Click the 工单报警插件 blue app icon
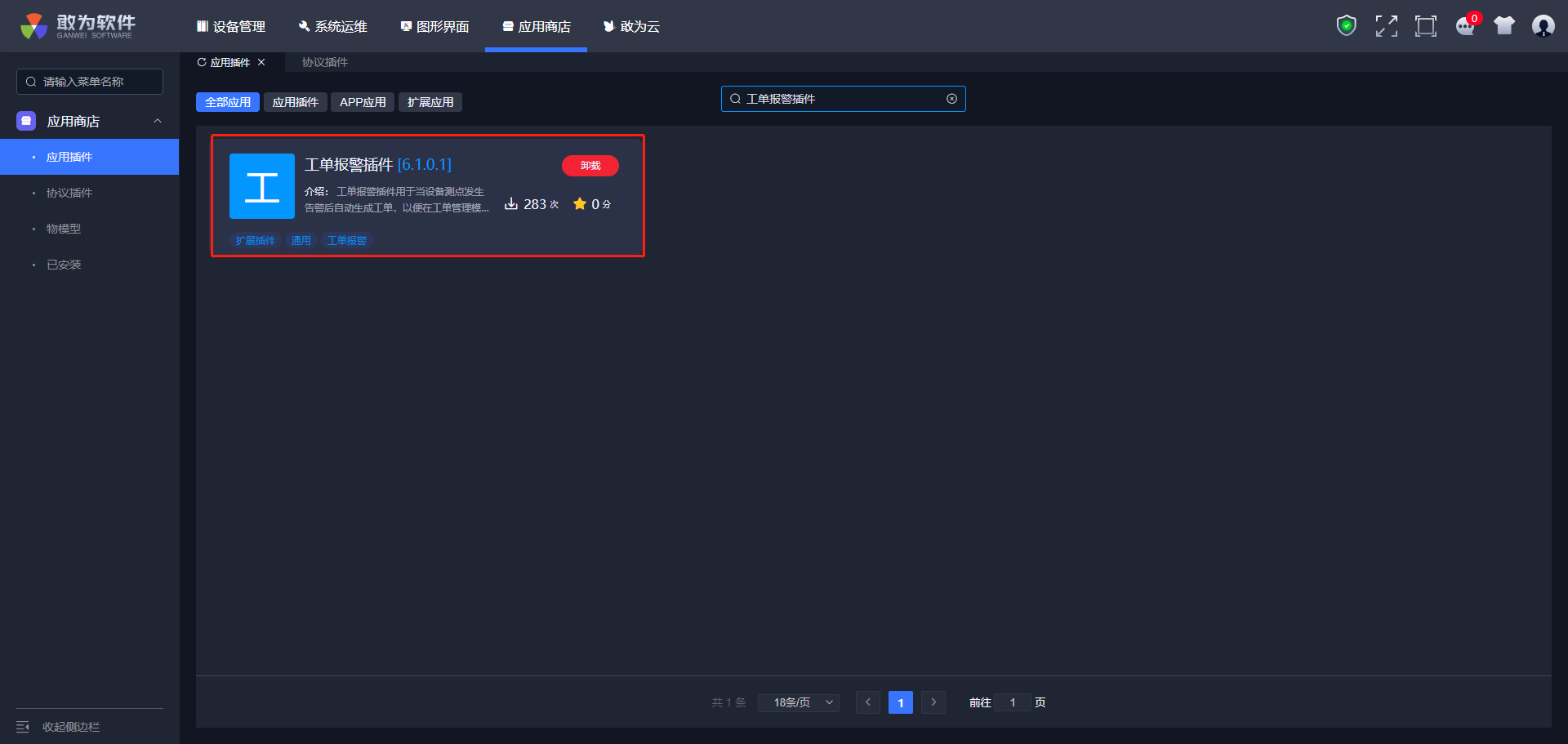The width and height of the screenshot is (1568, 744). pyautogui.click(x=262, y=186)
